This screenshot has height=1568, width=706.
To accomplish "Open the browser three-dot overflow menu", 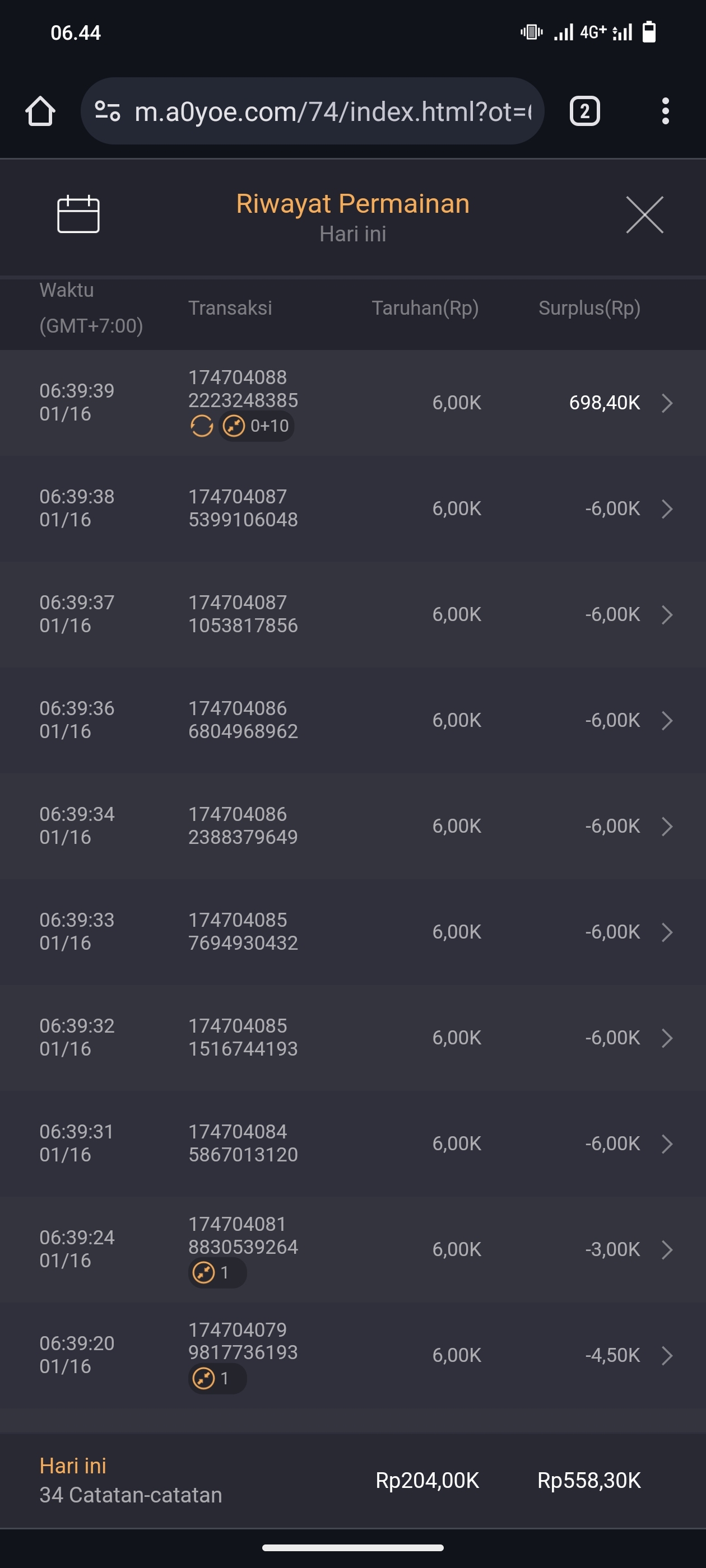I will click(x=665, y=111).
